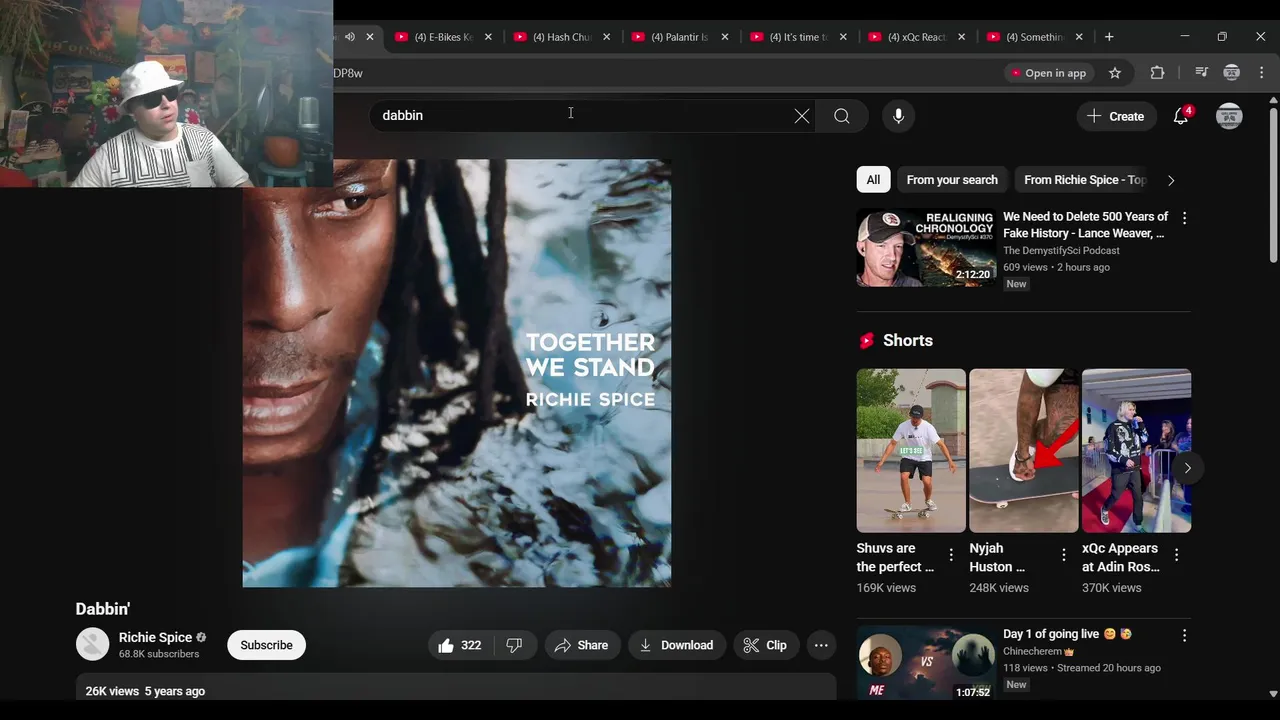1280x720 pixels.
Task: Open Chrome profile icon in toolbar
Action: point(1232,73)
